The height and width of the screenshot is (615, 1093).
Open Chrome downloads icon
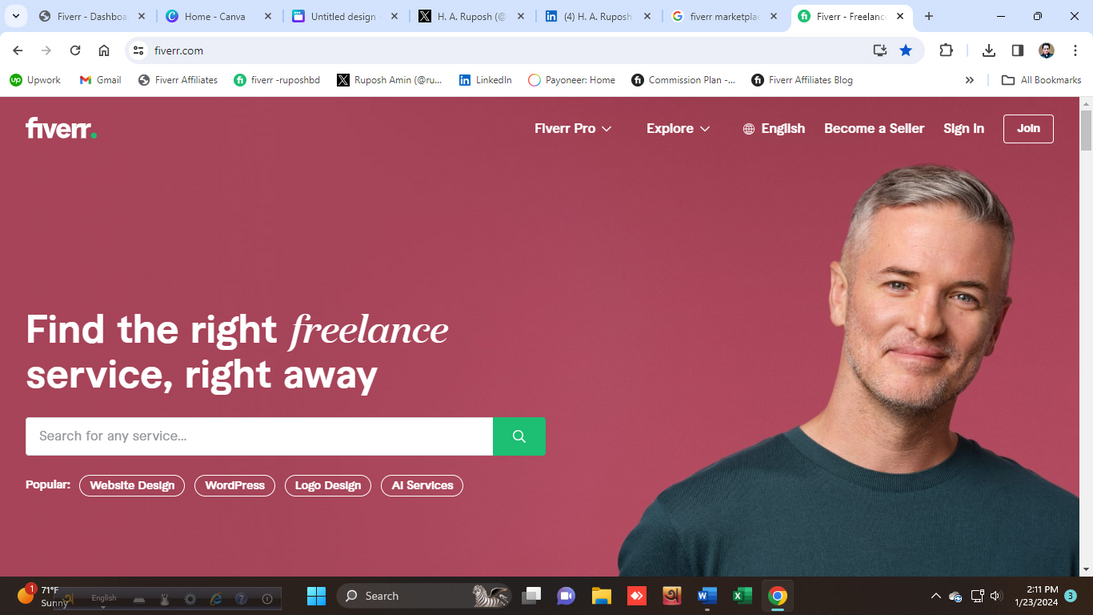click(988, 50)
